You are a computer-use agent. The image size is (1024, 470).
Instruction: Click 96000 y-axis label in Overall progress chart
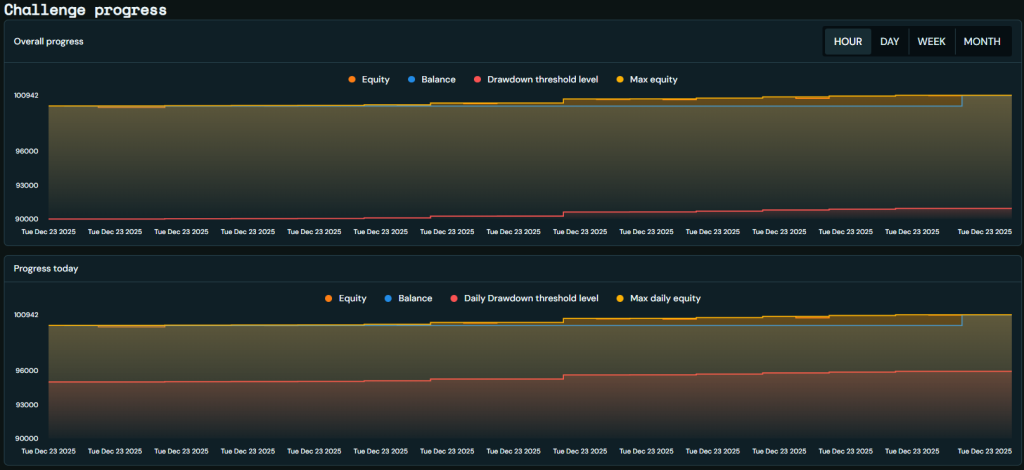tap(27, 151)
